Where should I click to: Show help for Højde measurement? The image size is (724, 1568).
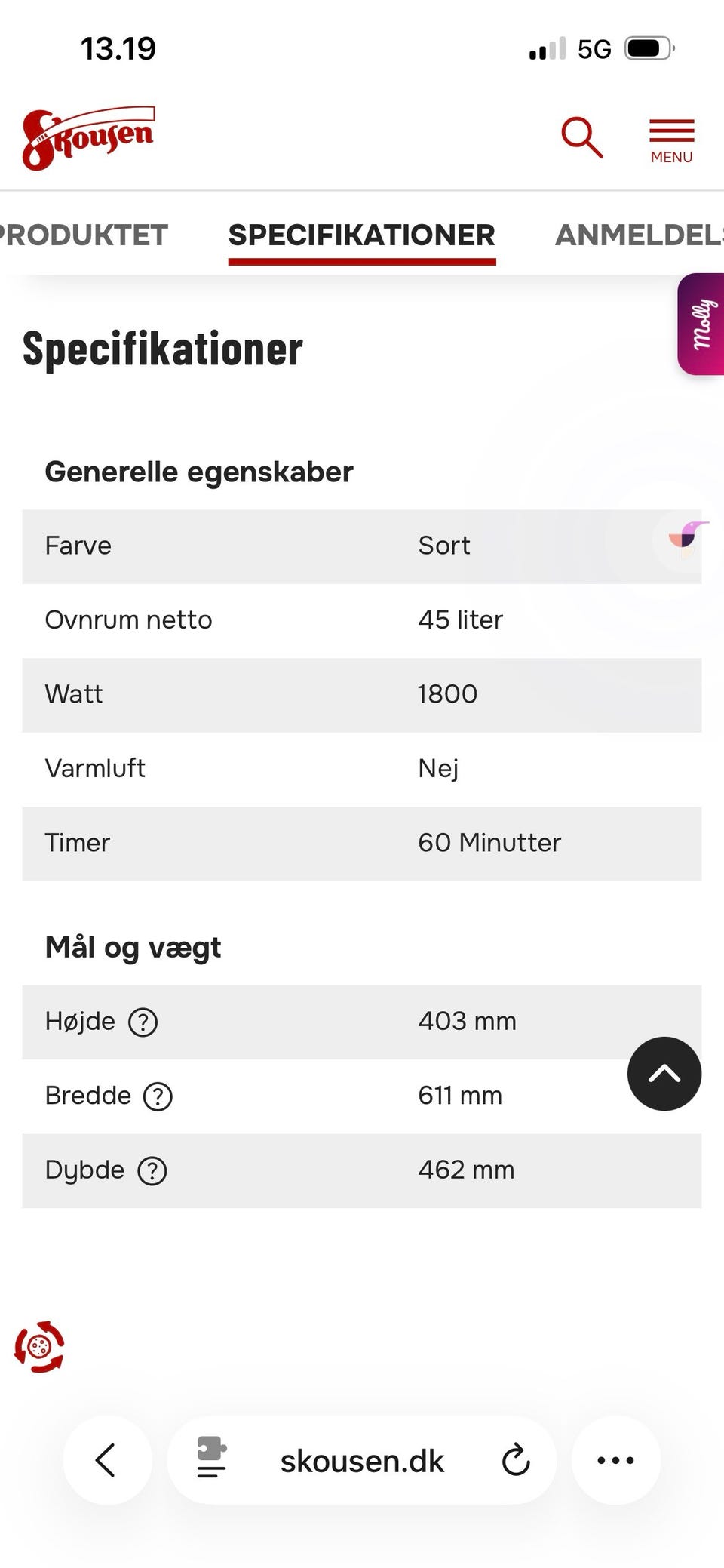point(143,1022)
